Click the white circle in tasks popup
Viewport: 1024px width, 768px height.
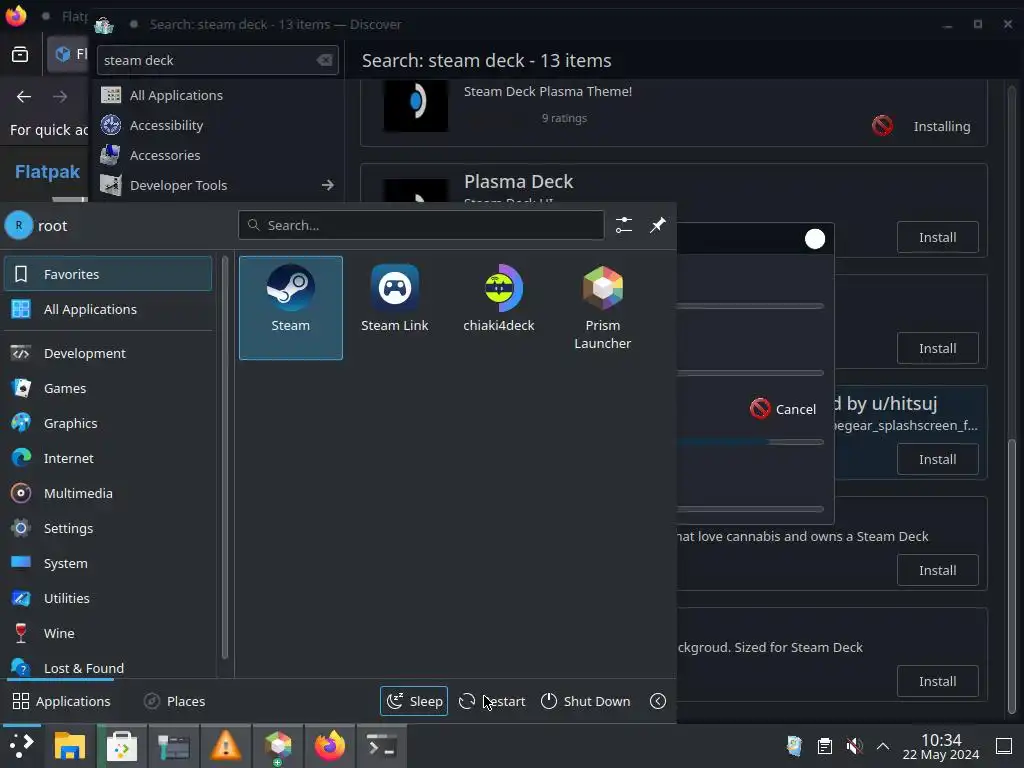[815, 239]
